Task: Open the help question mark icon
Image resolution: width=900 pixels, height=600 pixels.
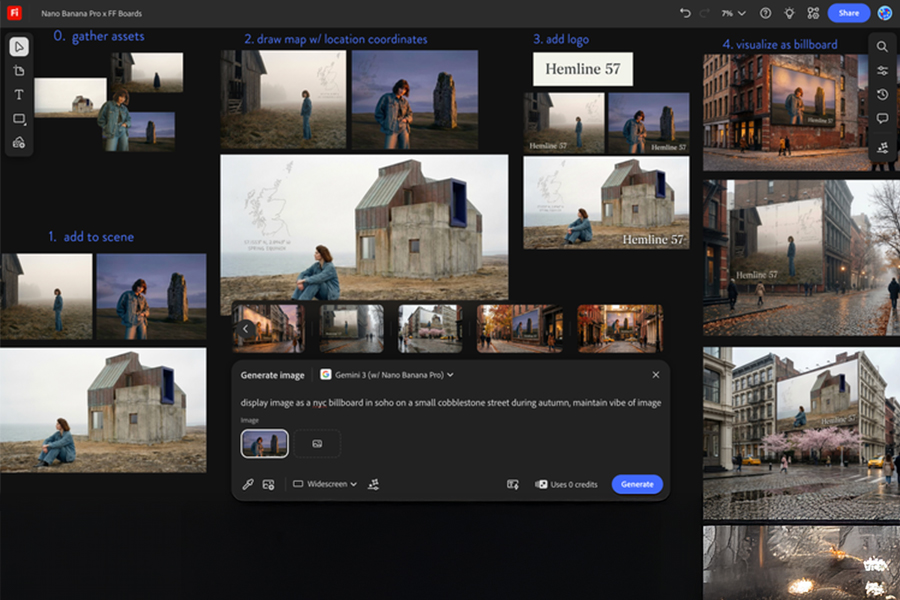Action: pyautogui.click(x=765, y=13)
